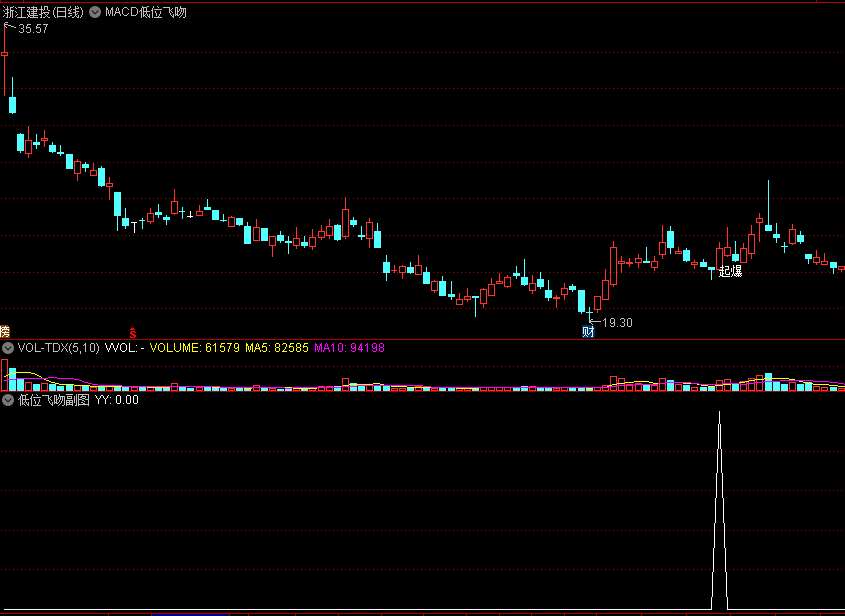Open the VOL-TDX panel dropdown arrow
Screen dimensions: 845x616
click(x=8, y=348)
